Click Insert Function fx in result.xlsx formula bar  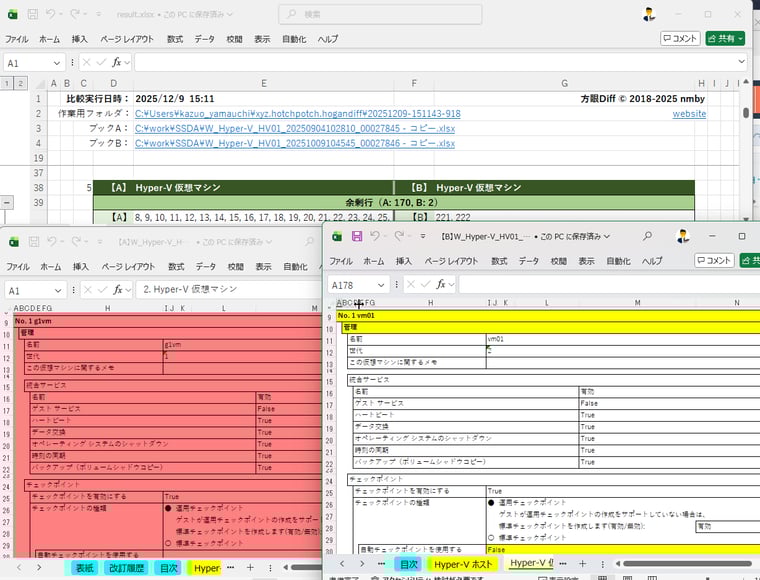pyautogui.click(x=117, y=62)
